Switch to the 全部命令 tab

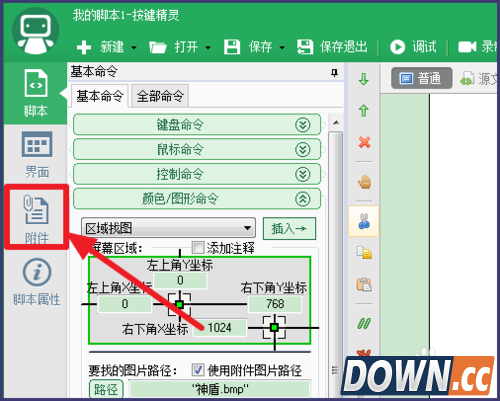tap(160, 96)
